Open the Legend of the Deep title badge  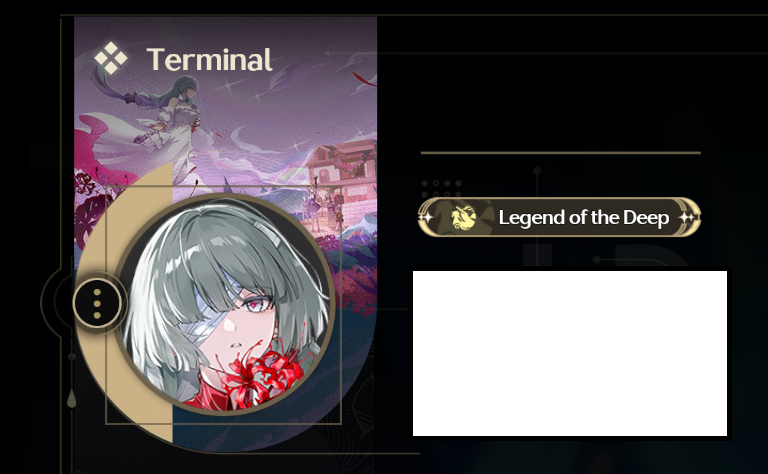(559, 217)
